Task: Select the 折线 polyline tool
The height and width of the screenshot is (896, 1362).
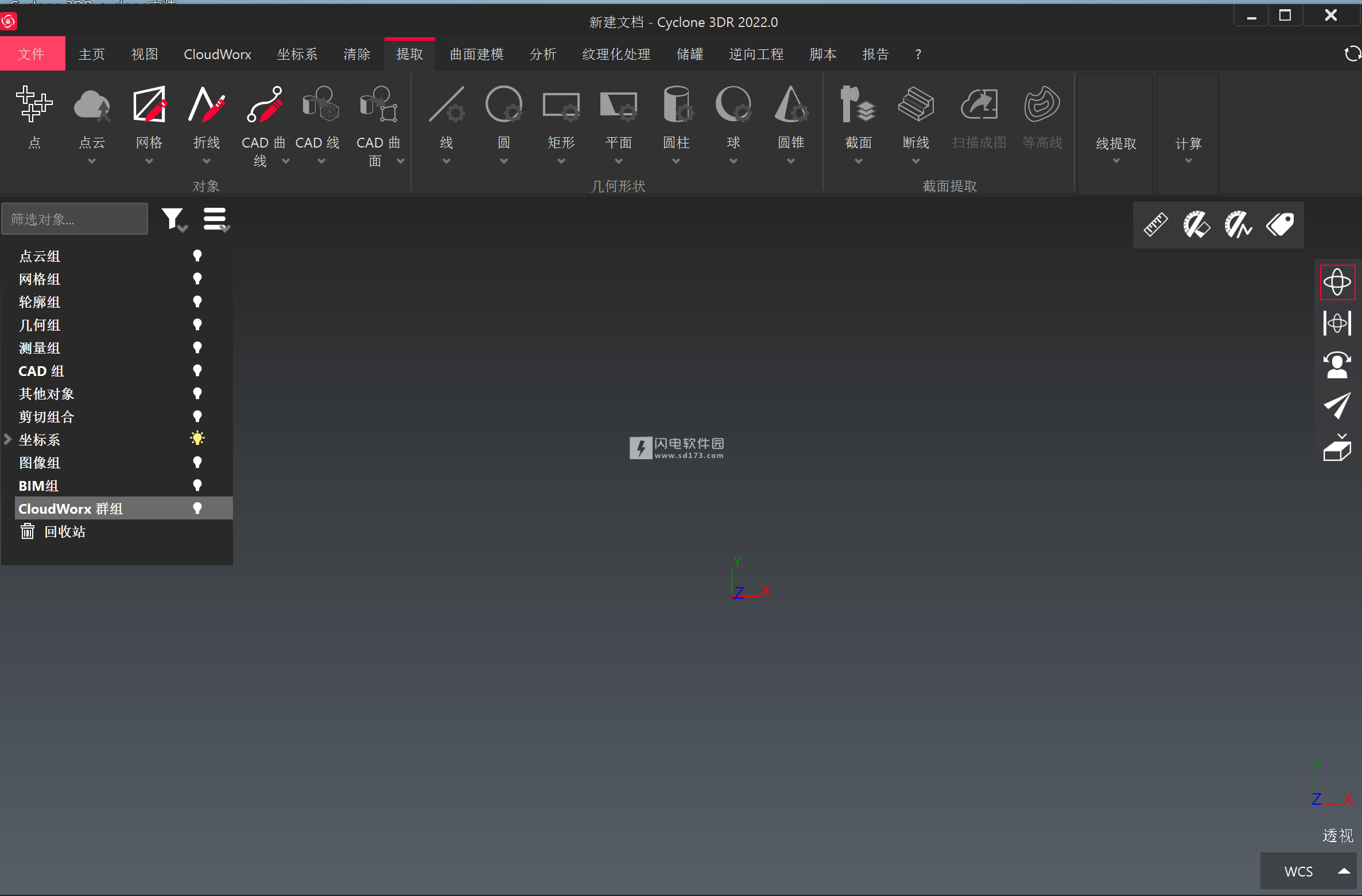Action: [x=207, y=104]
